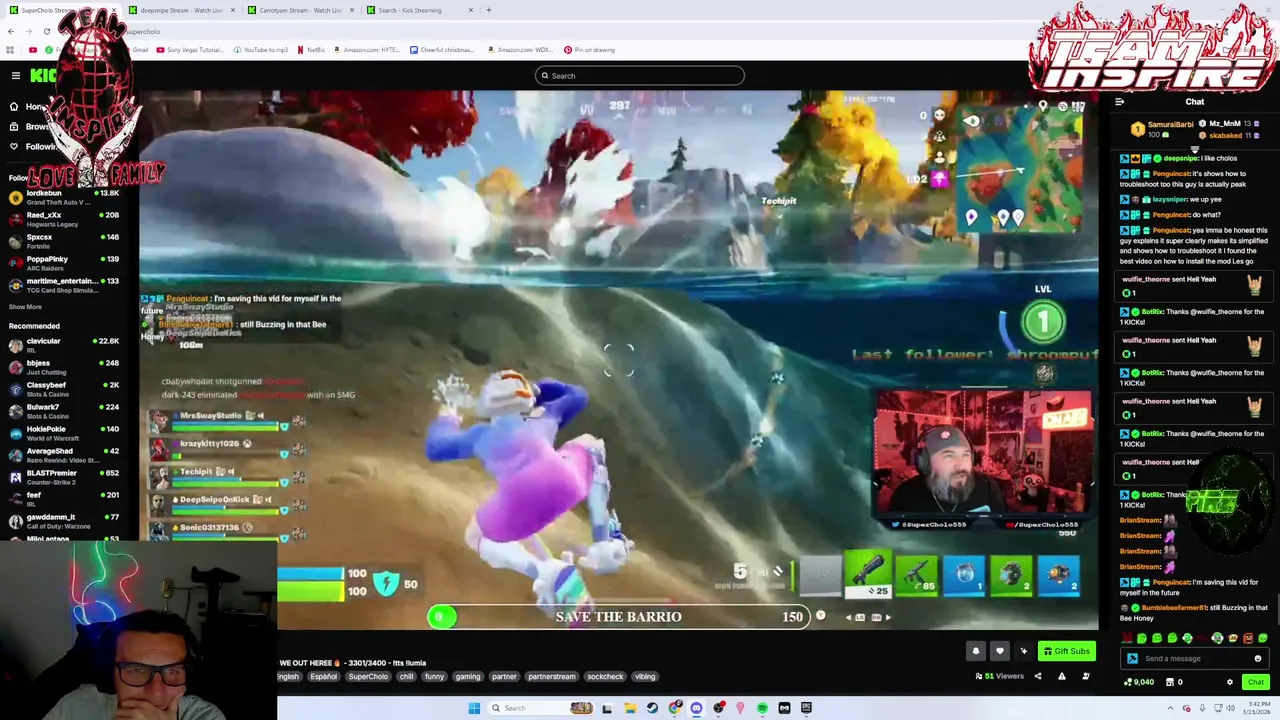The width and height of the screenshot is (1280, 720).
Task: Click the browser back arrow
Action: coord(10,31)
